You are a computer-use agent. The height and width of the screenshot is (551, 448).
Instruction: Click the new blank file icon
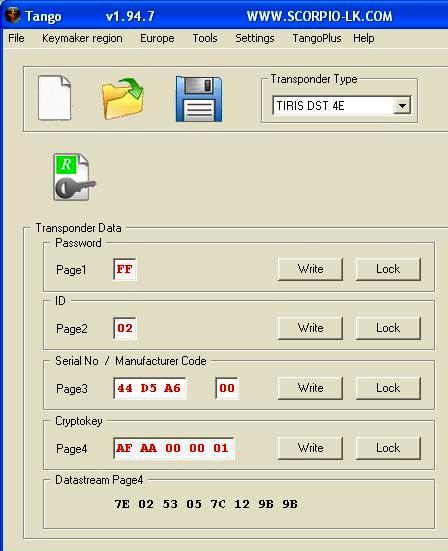point(54,98)
